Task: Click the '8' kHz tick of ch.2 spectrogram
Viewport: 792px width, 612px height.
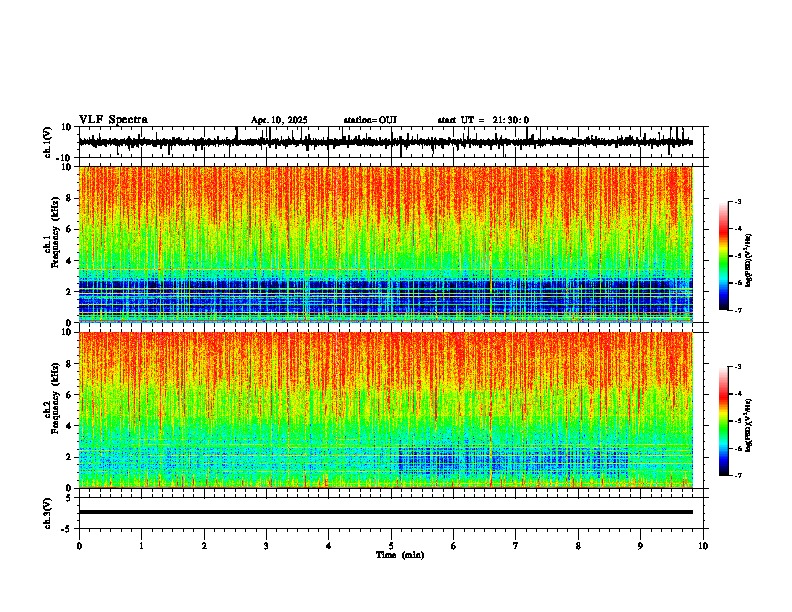Action: (x=70, y=364)
